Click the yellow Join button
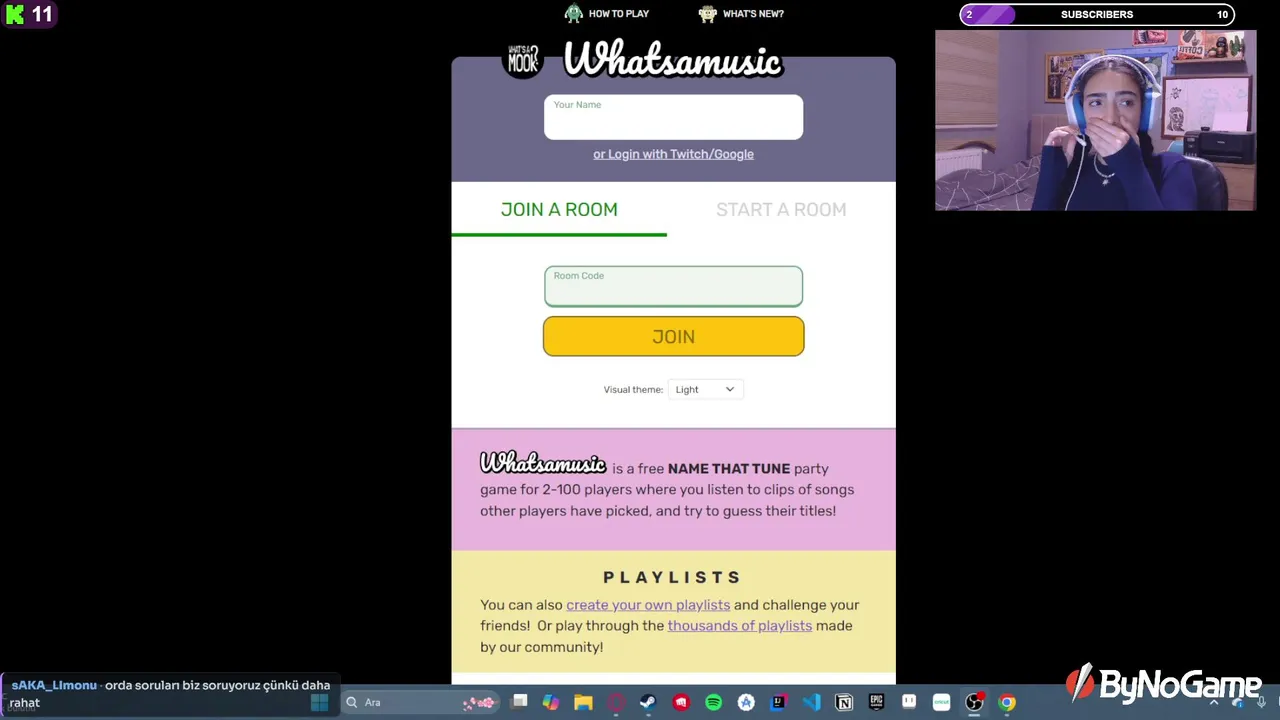Image resolution: width=1280 pixels, height=720 pixels. point(673,336)
